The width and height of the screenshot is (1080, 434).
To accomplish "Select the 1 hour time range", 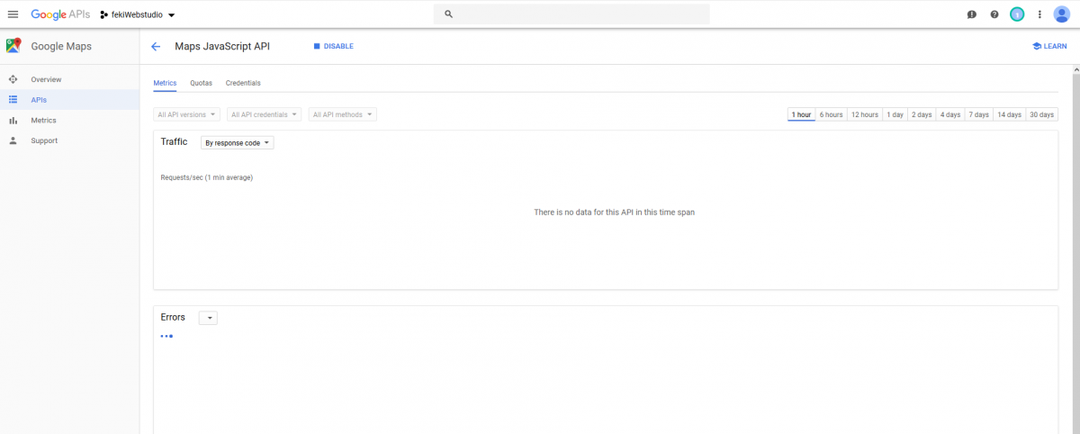I will pyautogui.click(x=801, y=114).
